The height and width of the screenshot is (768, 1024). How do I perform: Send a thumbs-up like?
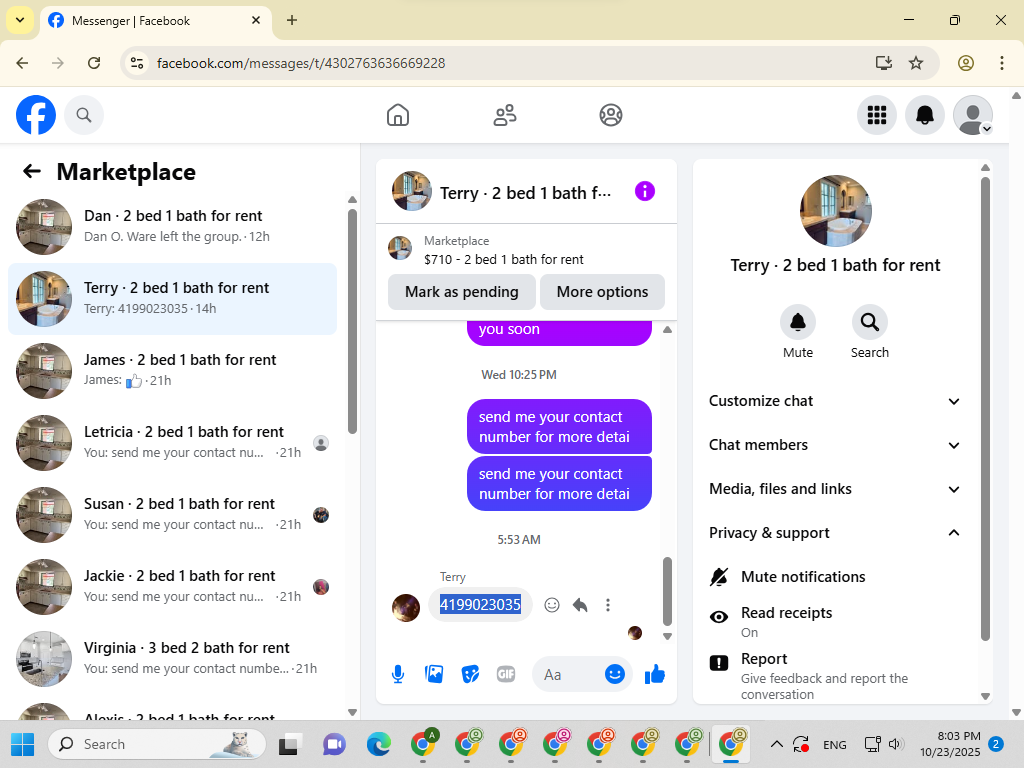(x=654, y=674)
